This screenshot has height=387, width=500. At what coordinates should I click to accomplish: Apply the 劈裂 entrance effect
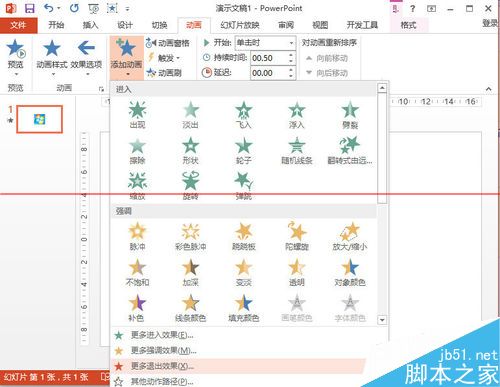(x=350, y=115)
